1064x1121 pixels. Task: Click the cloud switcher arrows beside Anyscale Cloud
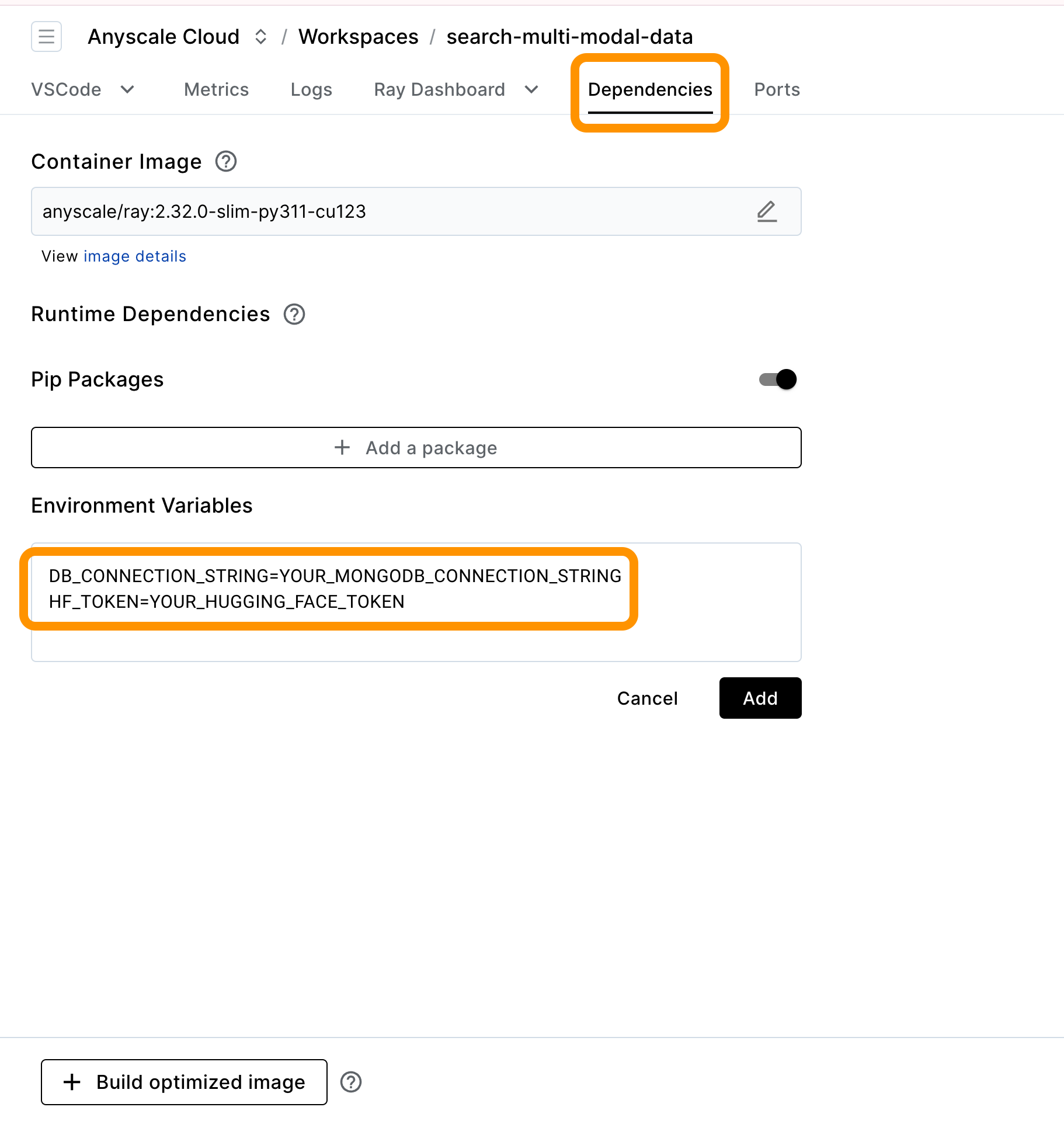261,36
